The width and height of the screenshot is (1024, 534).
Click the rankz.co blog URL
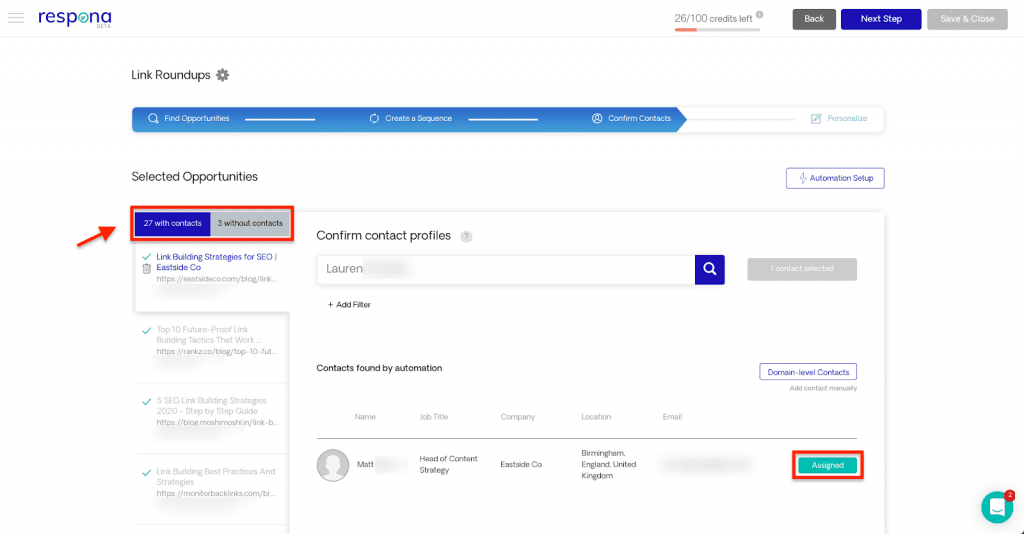coord(217,351)
